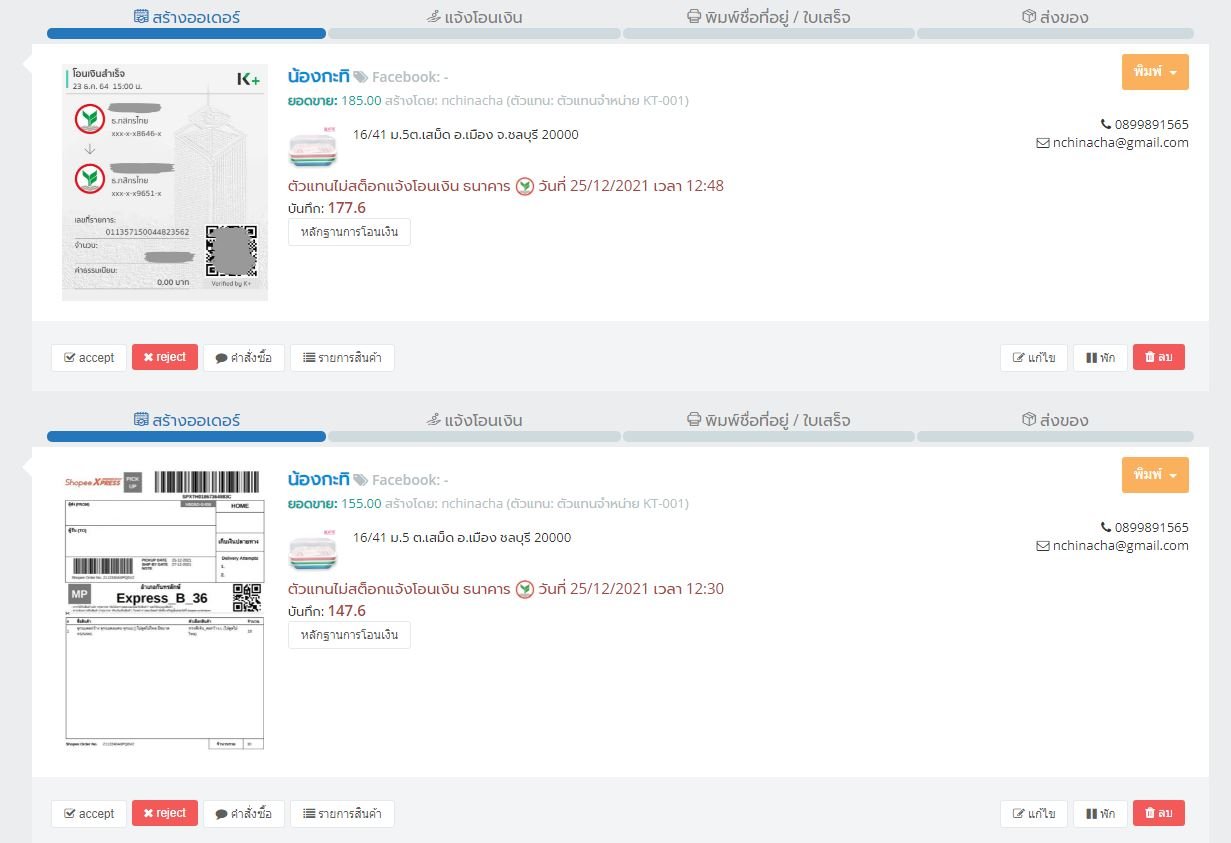The image size is (1231, 843).
Task: Open รายการสินค้า list for first order
Action: click(x=342, y=358)
